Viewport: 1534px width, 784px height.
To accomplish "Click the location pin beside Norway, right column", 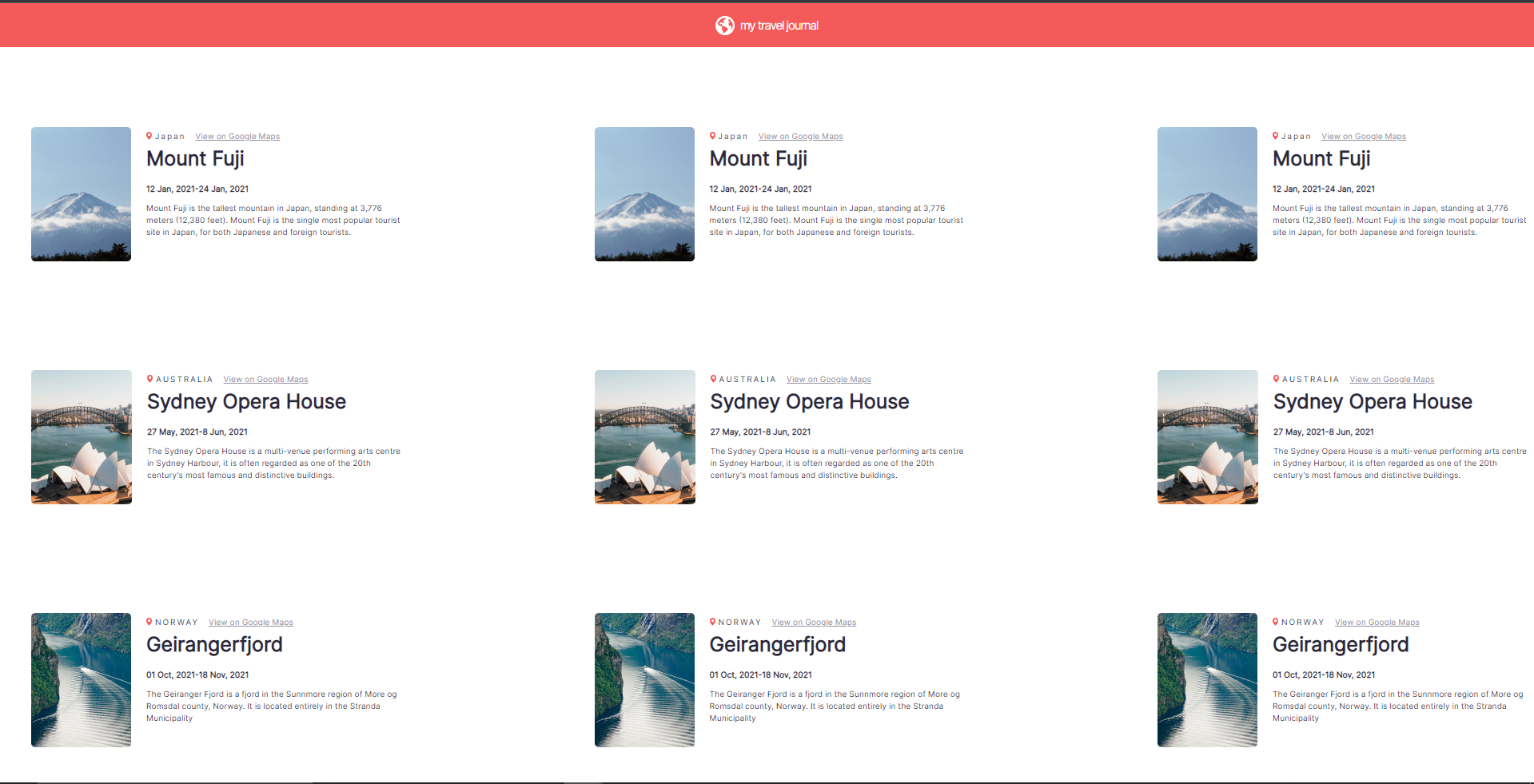I will coord(1276,622).
